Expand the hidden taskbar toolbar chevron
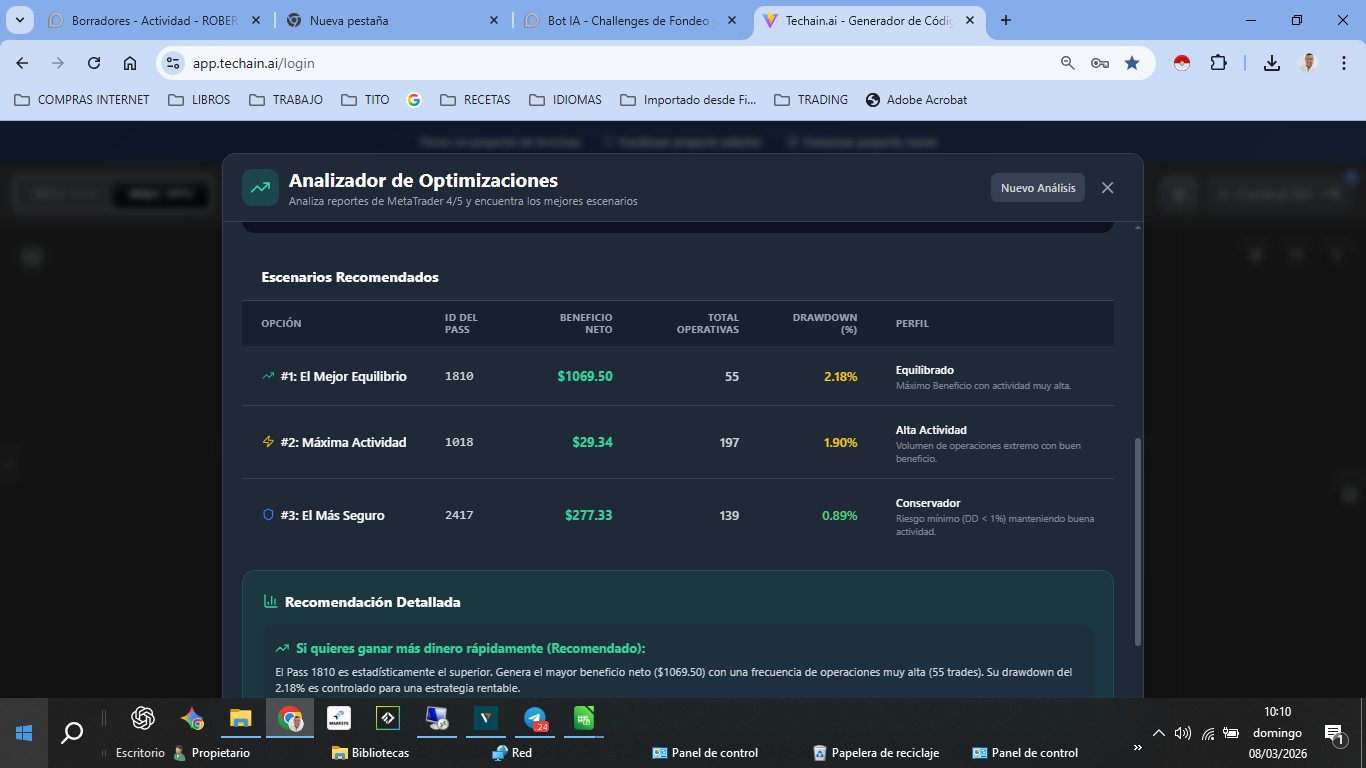Screen dimensions: 1366x768 pyautogui.click(x=1137, y=747)
